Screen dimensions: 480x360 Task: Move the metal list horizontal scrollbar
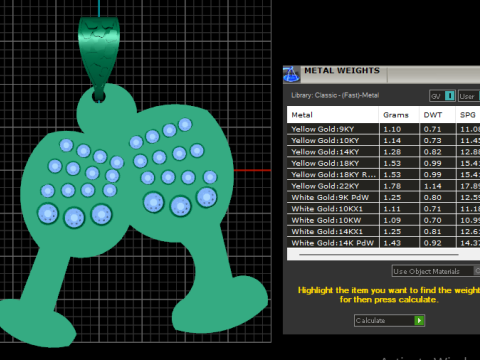click(x=379, y=255)
